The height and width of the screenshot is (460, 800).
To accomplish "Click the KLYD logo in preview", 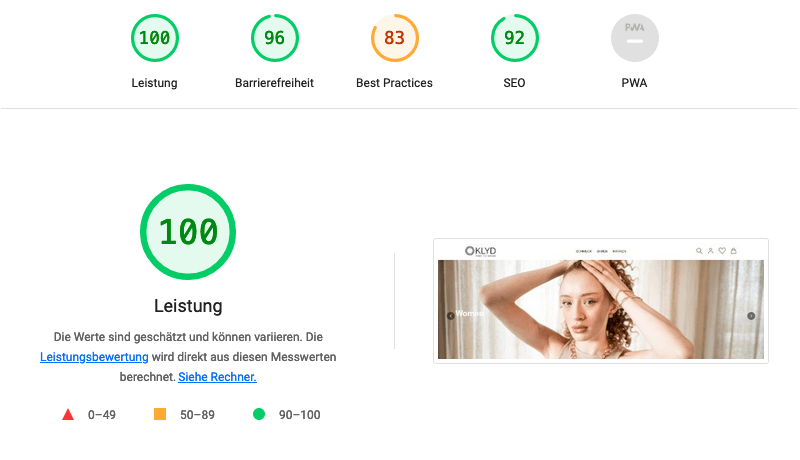I will point(480,251).
